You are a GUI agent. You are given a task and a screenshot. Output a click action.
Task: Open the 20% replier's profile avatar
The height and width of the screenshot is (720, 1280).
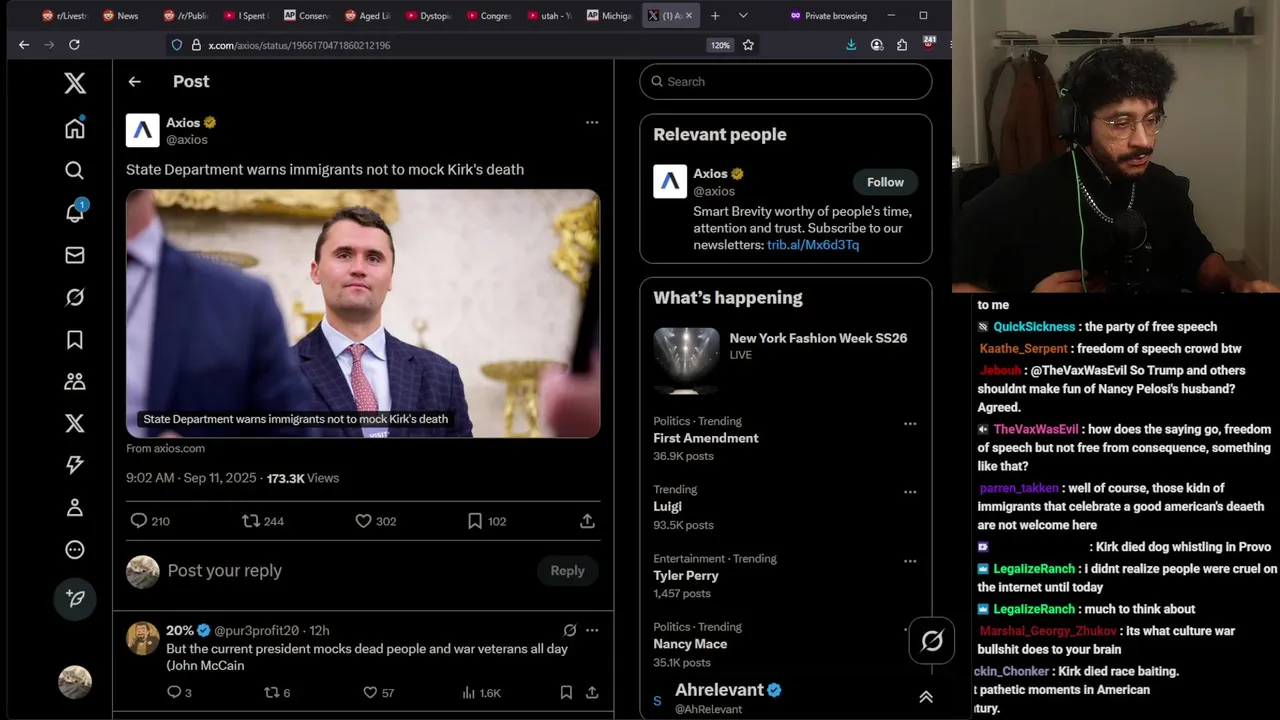tap(143, 639)
